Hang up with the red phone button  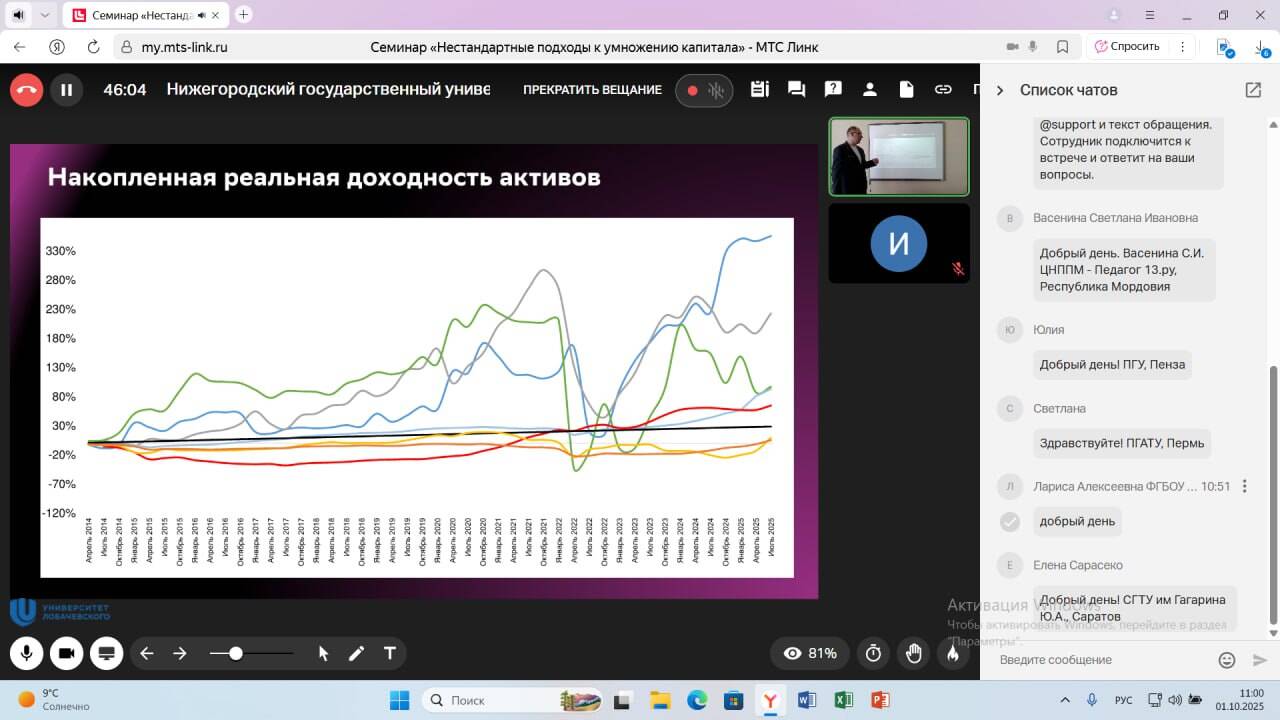27,90
